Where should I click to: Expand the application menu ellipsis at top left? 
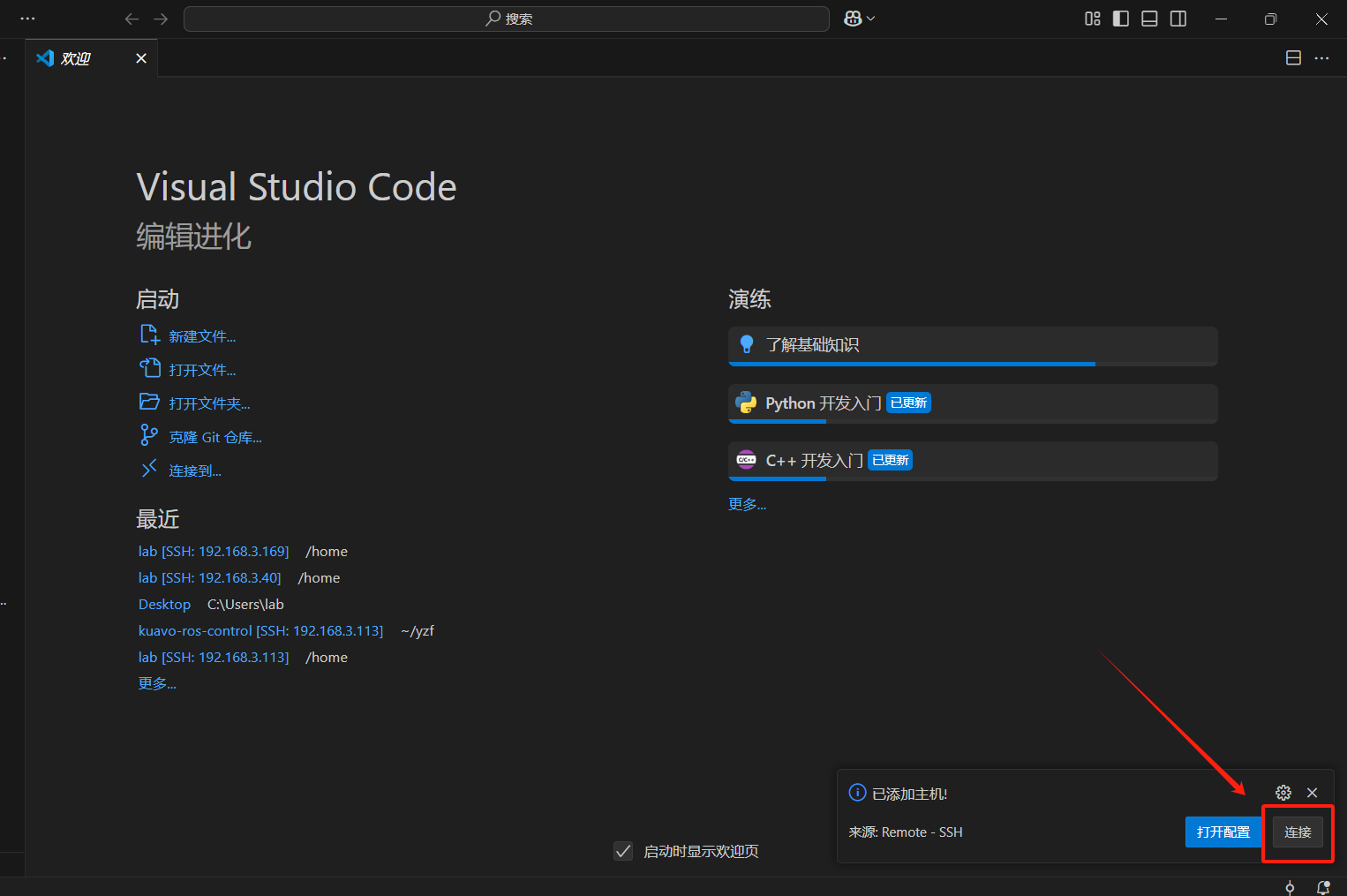click(27, 19)
